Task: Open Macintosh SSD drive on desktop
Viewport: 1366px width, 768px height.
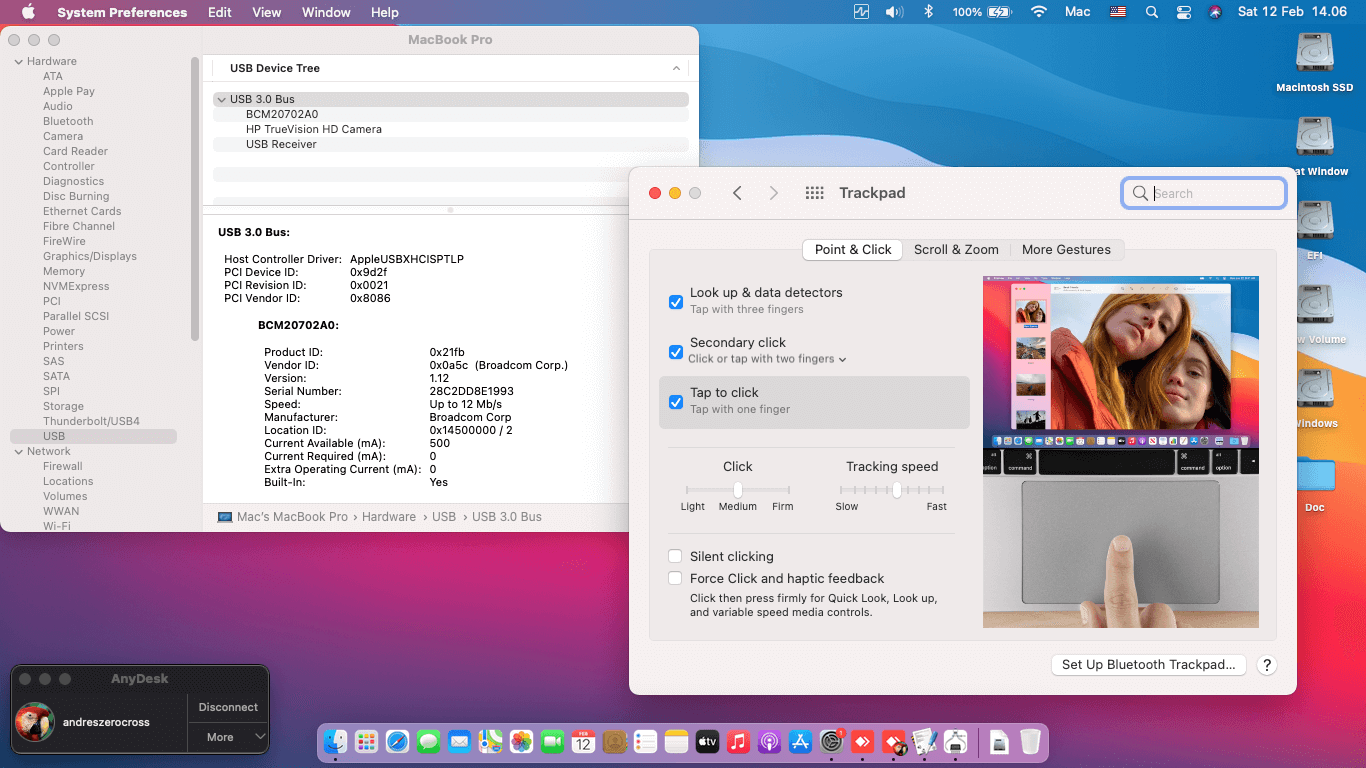Action: click(1314, 63)
